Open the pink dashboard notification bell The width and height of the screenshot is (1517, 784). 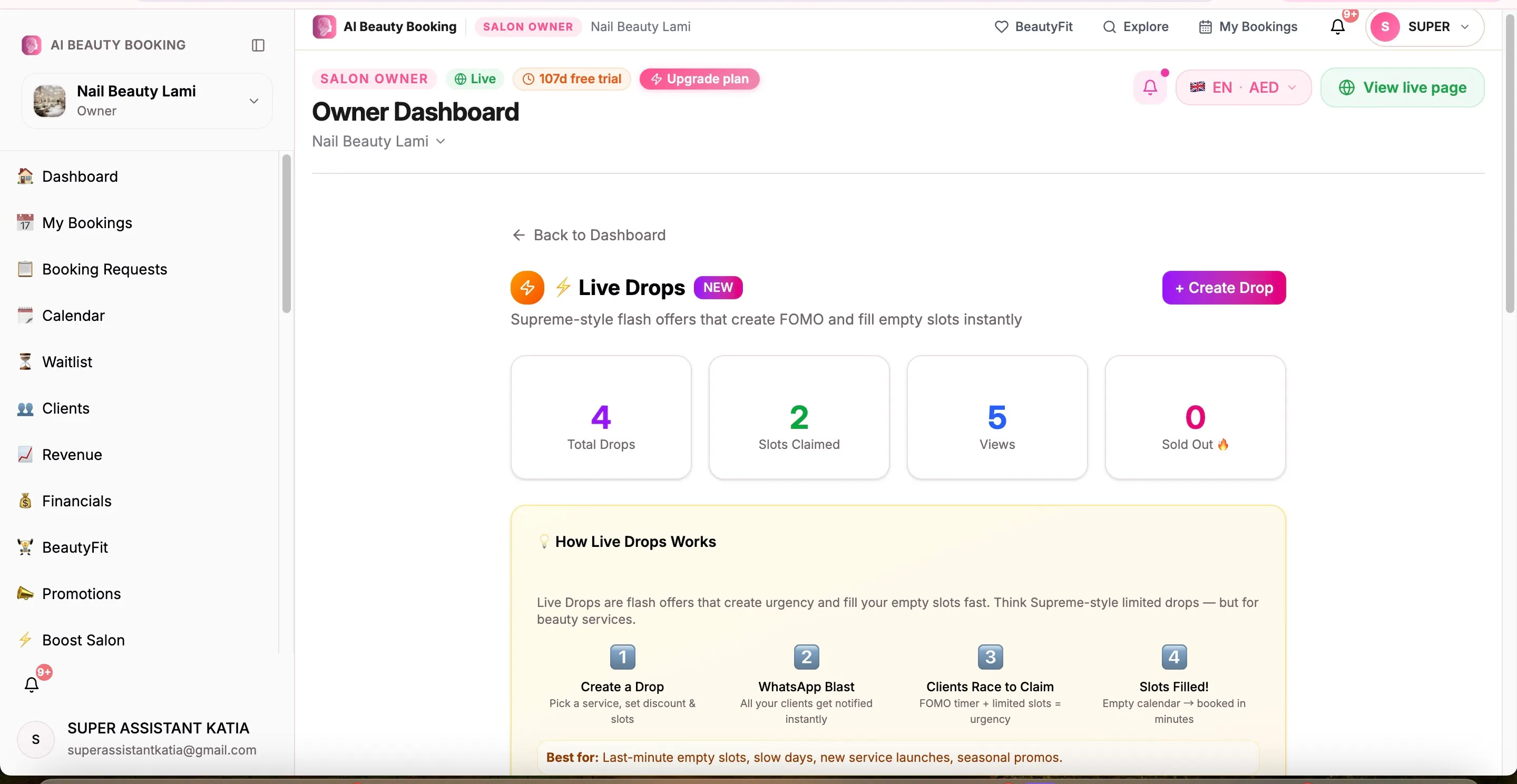1150,88
